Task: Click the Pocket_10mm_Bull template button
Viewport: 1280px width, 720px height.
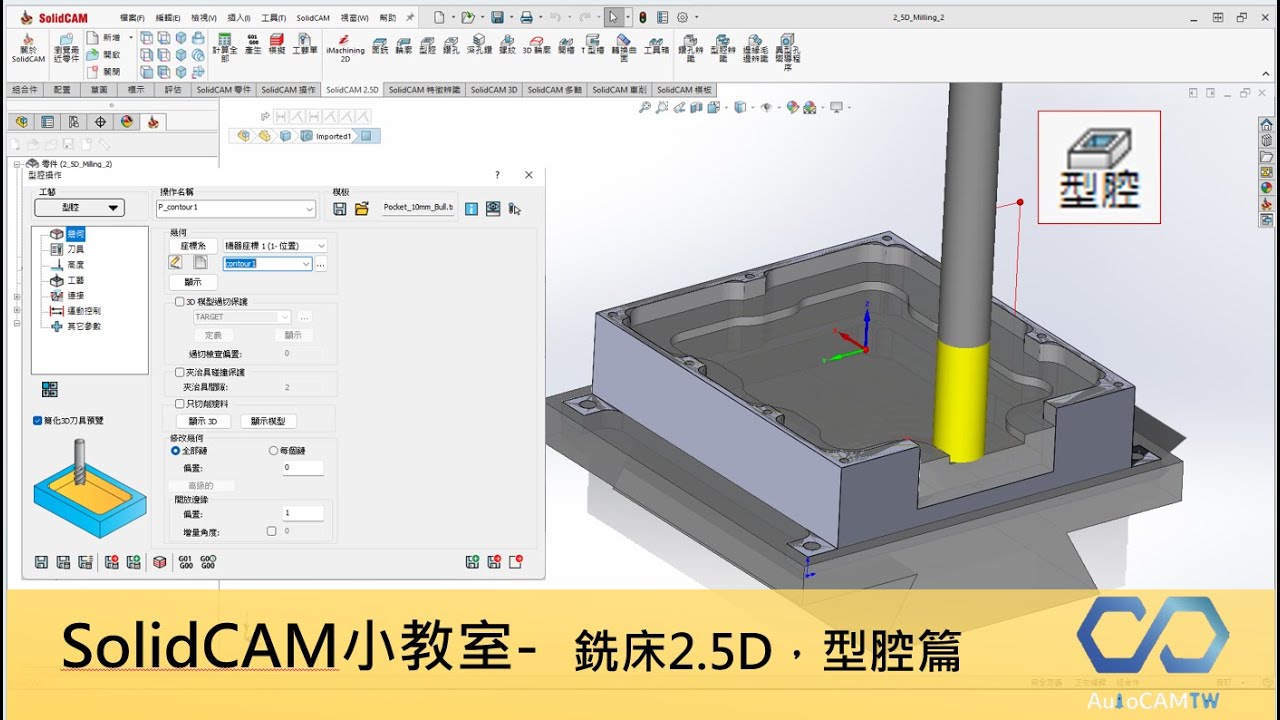Action: click(x=418, y=208)
